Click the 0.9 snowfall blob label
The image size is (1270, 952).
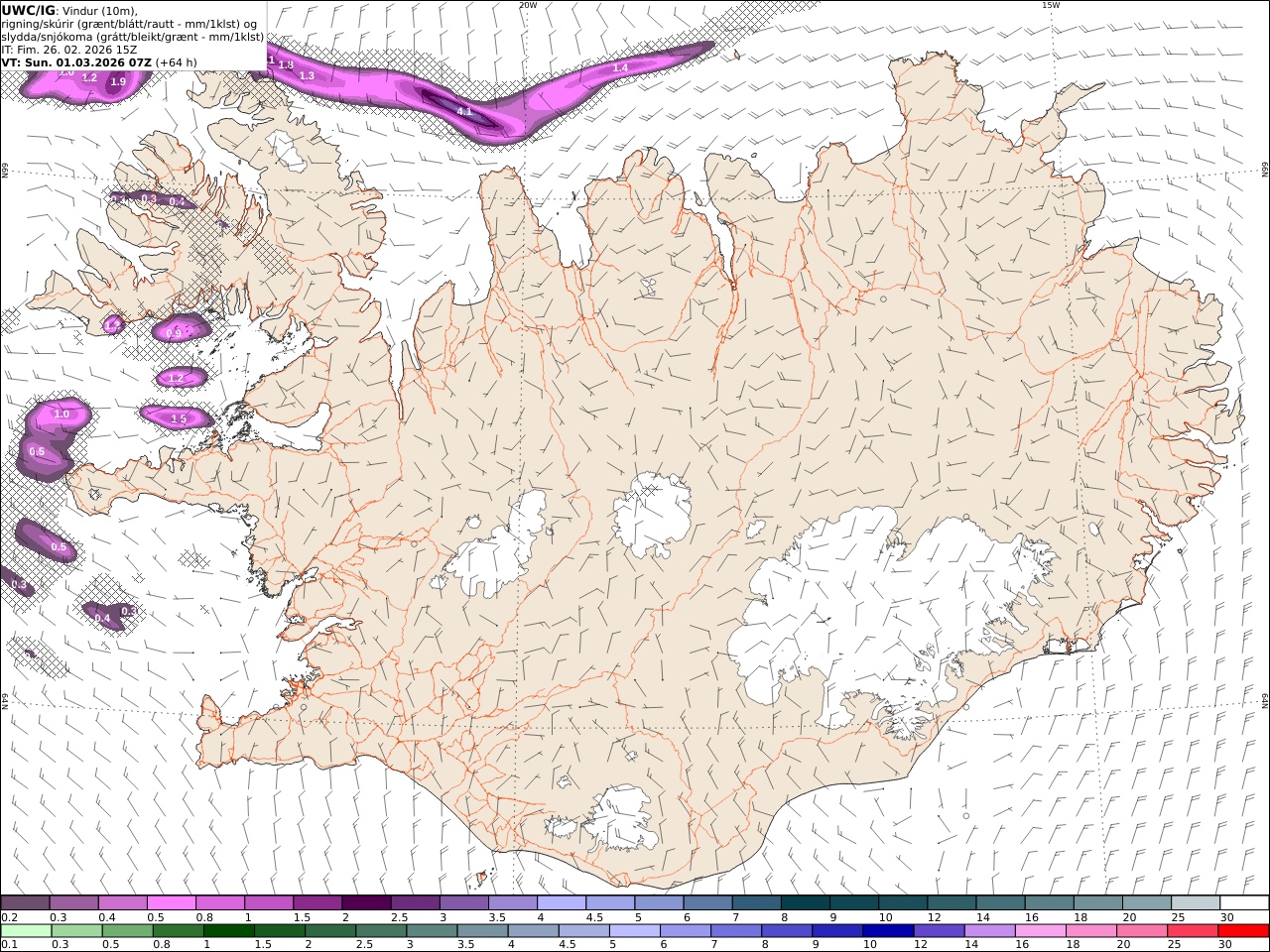pos(175,333)
